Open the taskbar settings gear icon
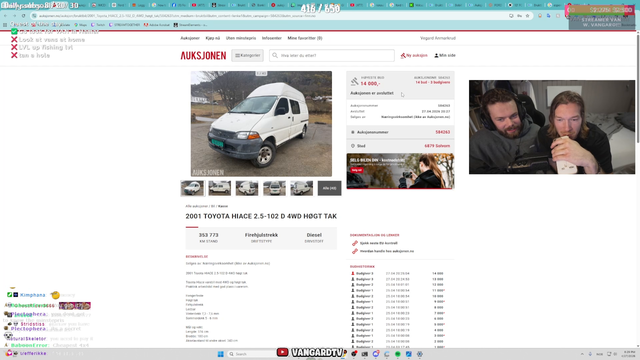This screenshot has height=360, width=640. (419, 354)
